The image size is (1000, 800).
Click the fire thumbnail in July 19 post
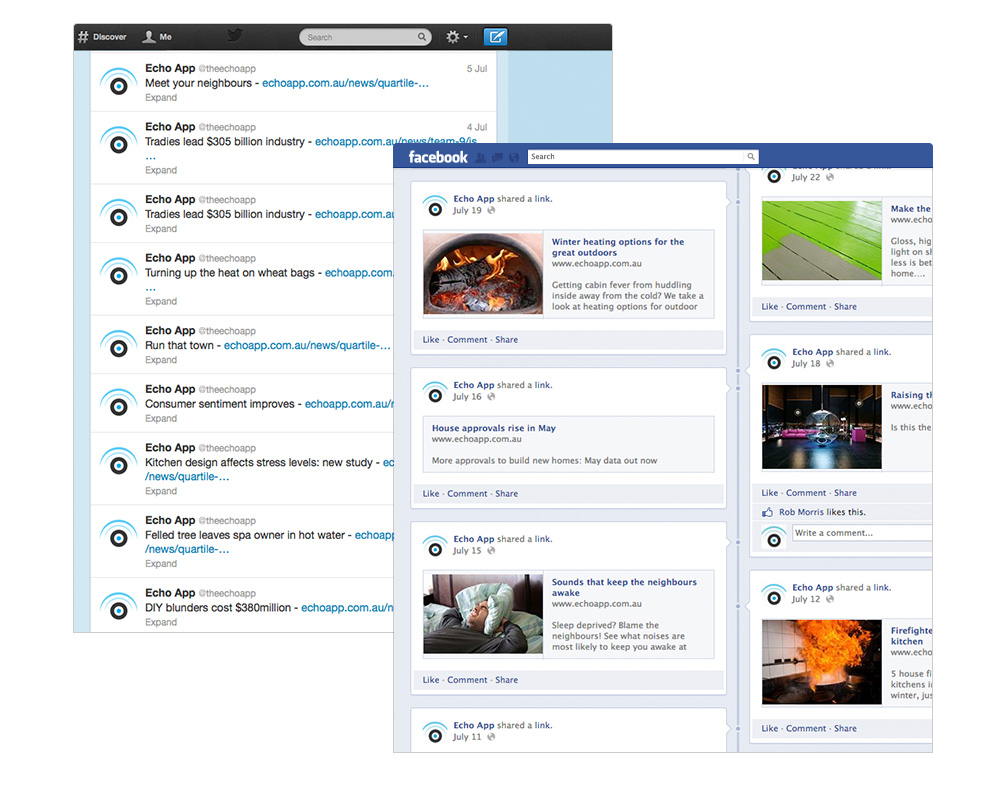pyautogui.click(x=483, y=273)
